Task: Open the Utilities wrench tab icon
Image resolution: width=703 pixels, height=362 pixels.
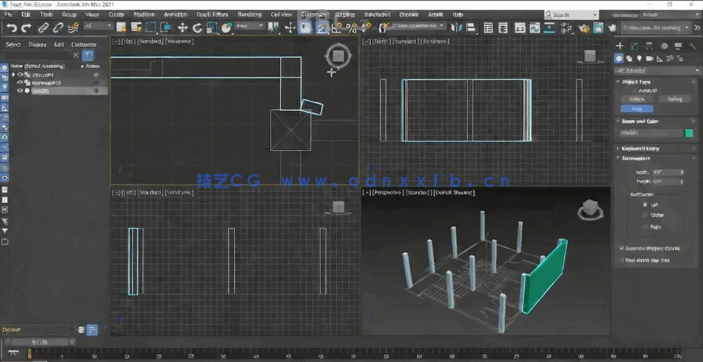Action: point(693,46)
